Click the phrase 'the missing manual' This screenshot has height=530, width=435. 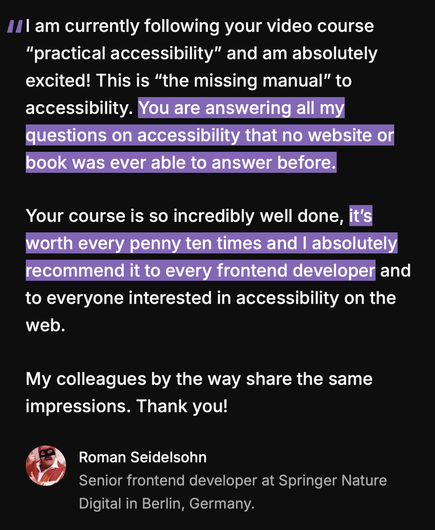pos(243,81)
